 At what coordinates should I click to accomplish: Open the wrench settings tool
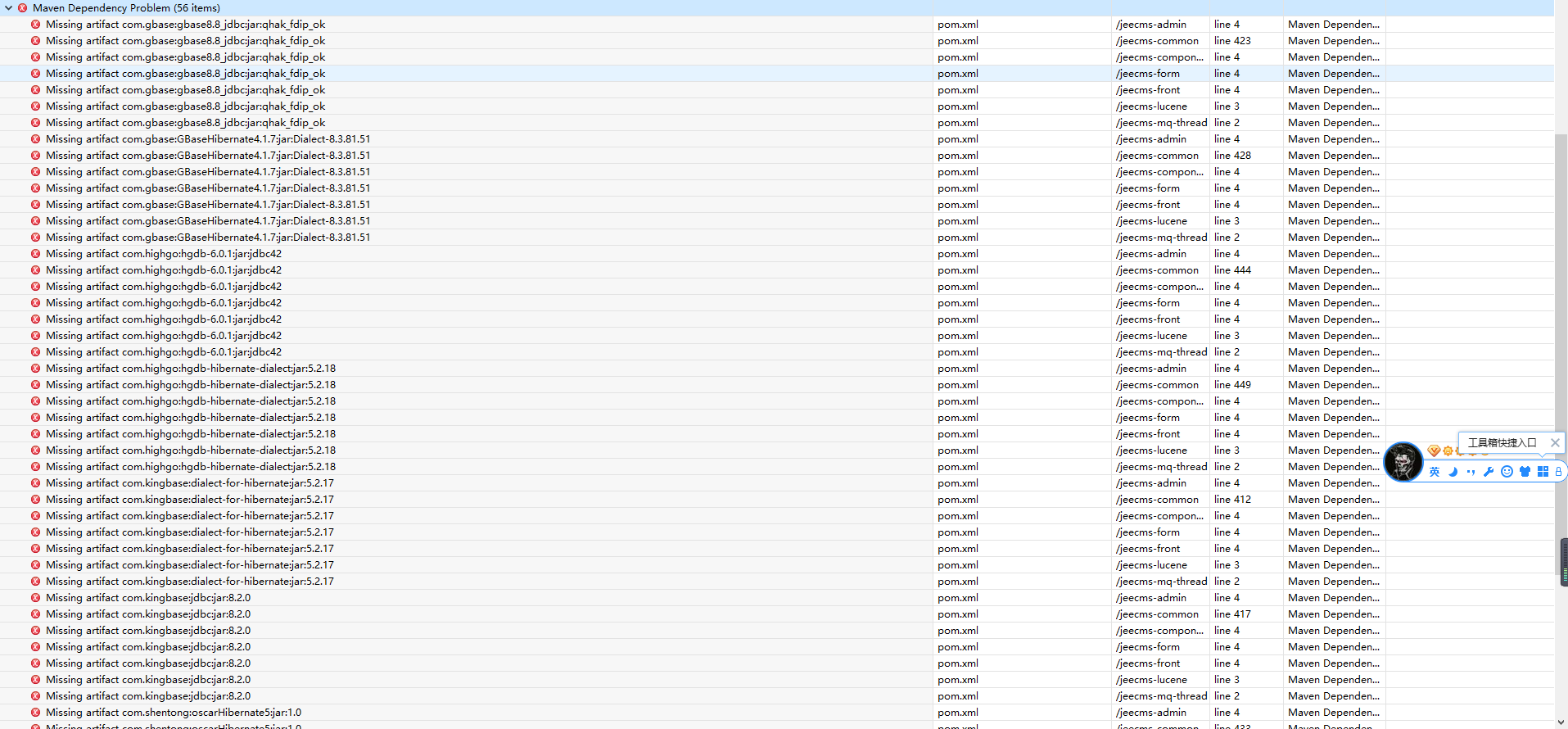click(1489, 472)
